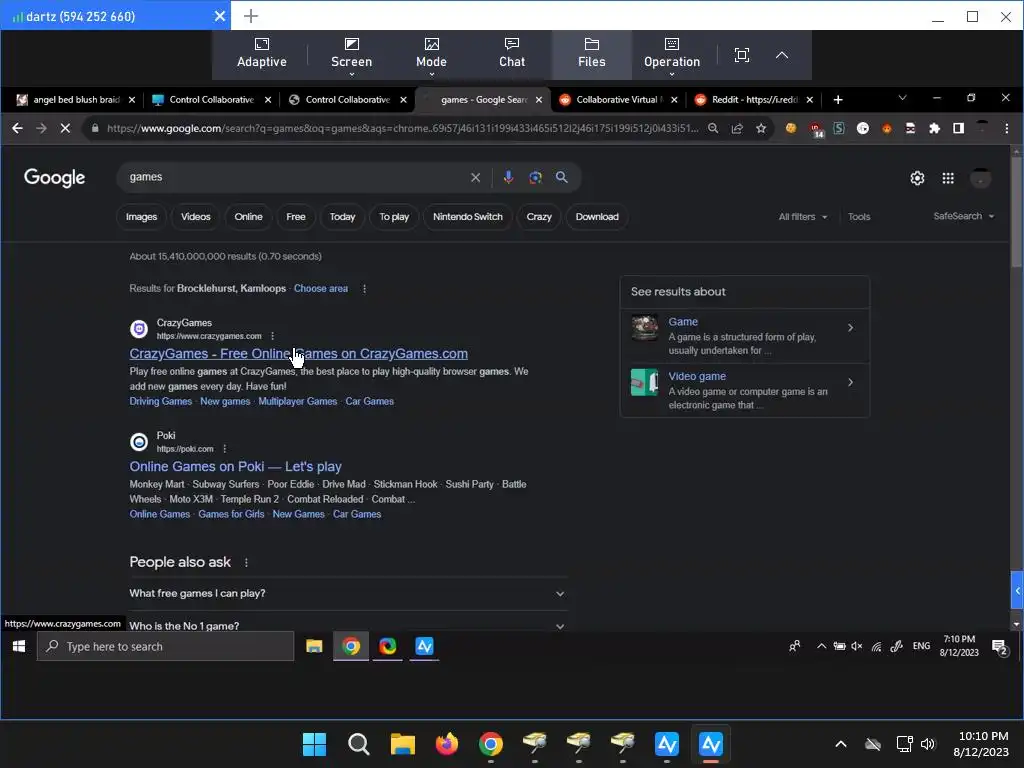
Task: Switch to first Control Collaborative tab
Action: pyautogui.click(x=211, y=99)
